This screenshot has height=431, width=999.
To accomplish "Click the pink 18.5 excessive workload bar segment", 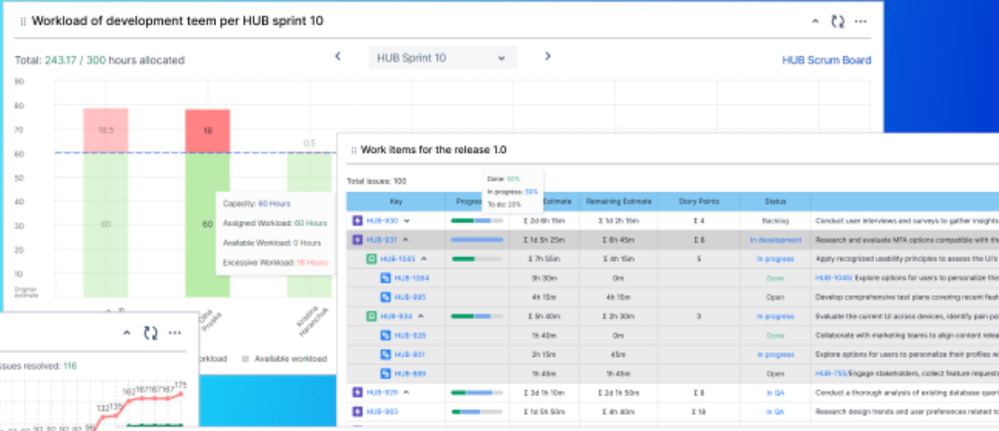I will coord(106,130).
